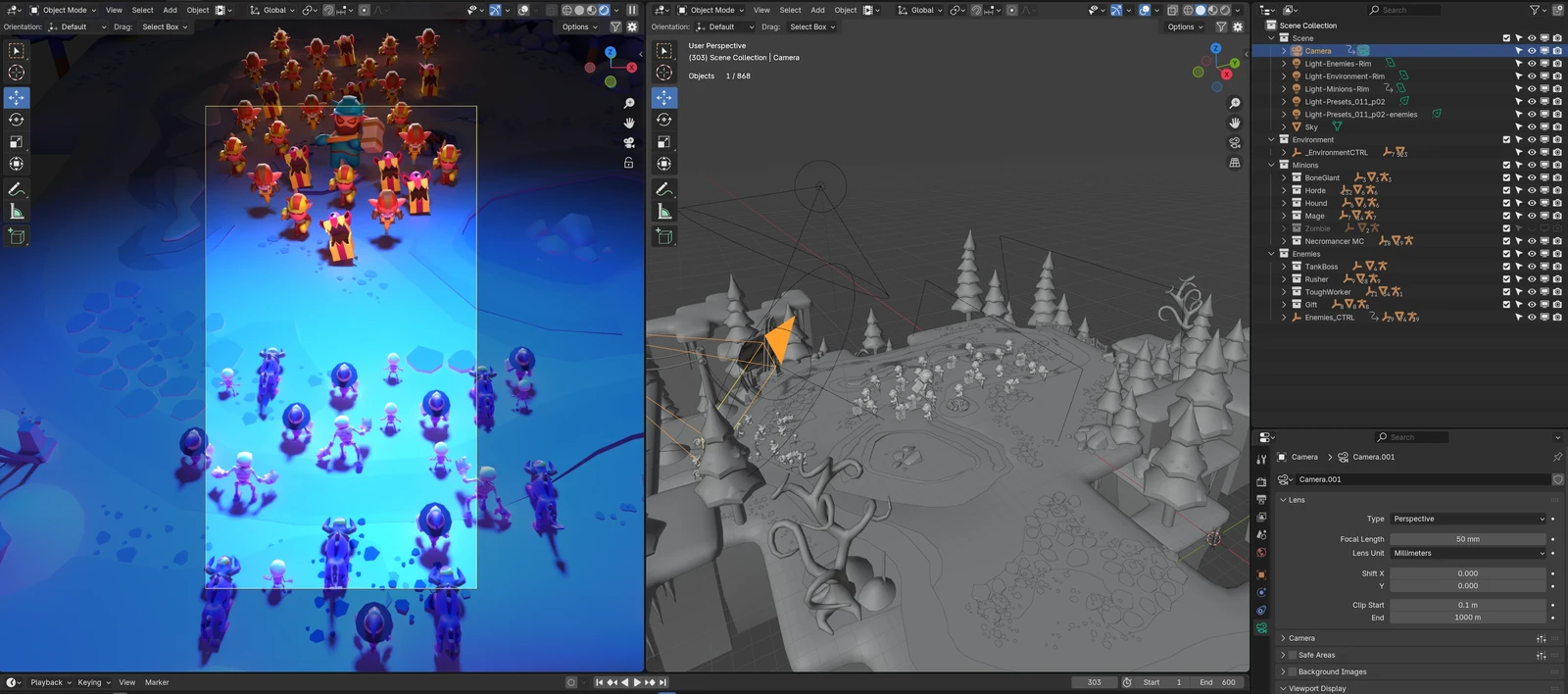Image resolution: width=1568 pixels, height=694 pixels.
Task: Click the current frame 303 field
Action: [1094, 682]
